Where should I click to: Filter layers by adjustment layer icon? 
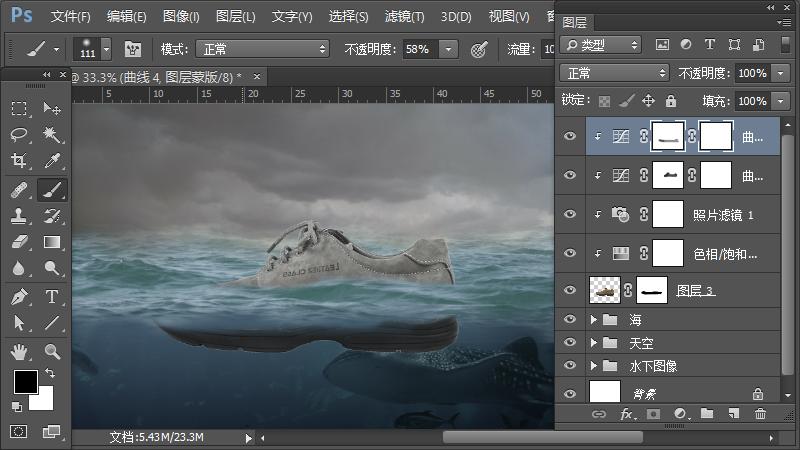(686, 45)
